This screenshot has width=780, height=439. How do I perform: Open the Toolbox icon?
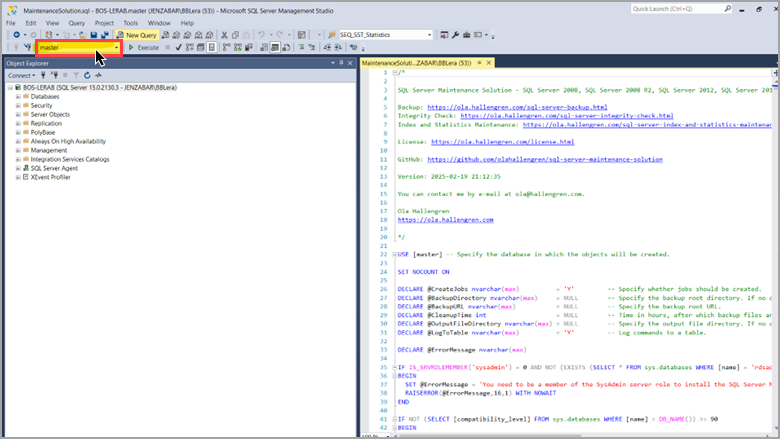coord(467,35)
